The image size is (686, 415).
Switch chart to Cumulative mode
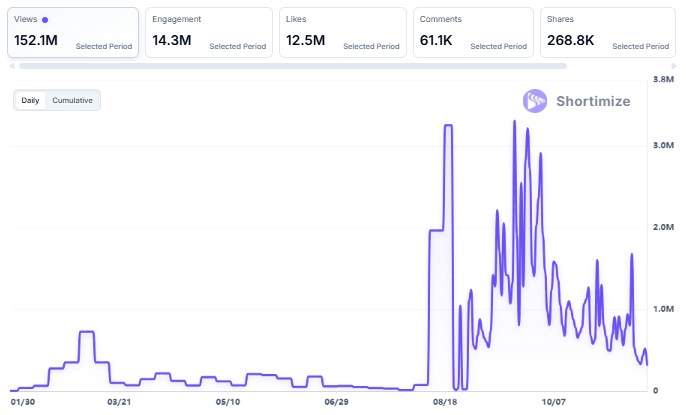(73, 100)
